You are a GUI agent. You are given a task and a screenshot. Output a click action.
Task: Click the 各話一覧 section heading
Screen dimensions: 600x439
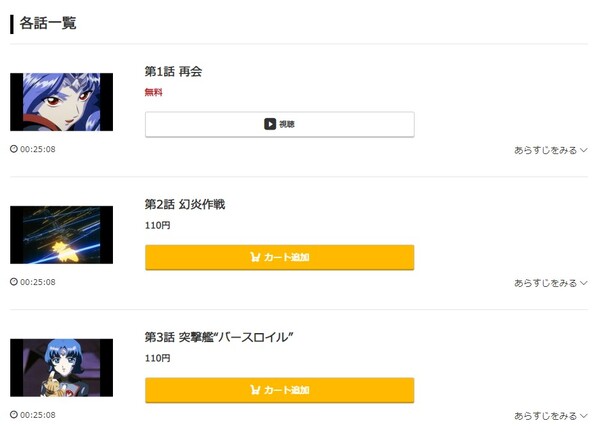(48, 23)
